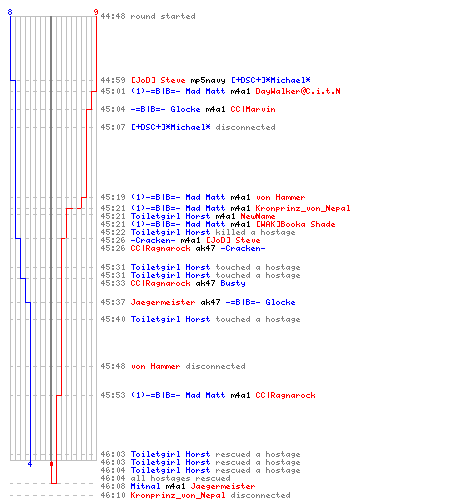450x500 pixels.
Task: Click [WAK]Booka Shade player name
Action: point(295,224)
